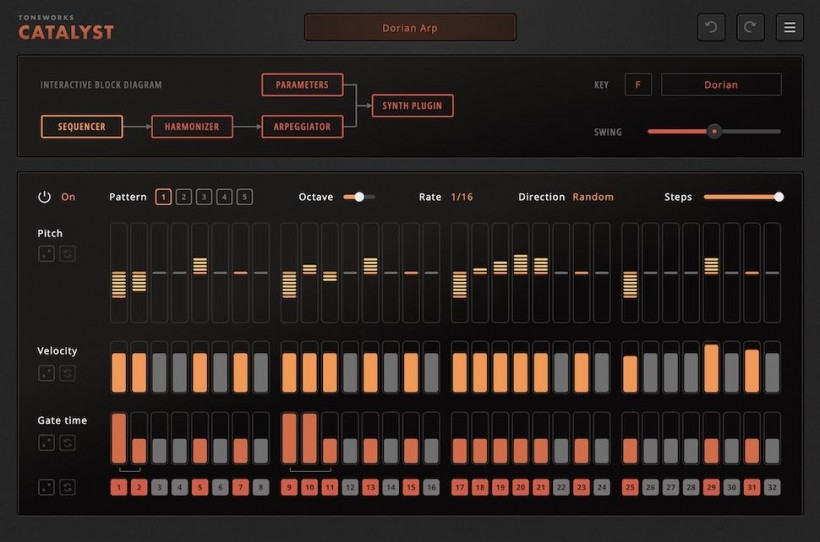Viewport: 820px width, 542px height.
Task: Open the Arpeggiator block
Action: [x=302, y=127]
